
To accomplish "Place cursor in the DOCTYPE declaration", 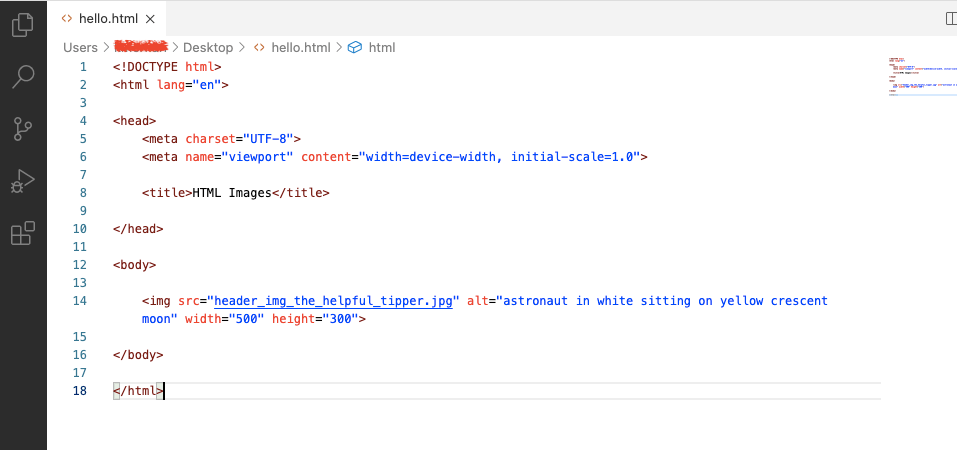I will pyautogui.click(x=167, y=67).
